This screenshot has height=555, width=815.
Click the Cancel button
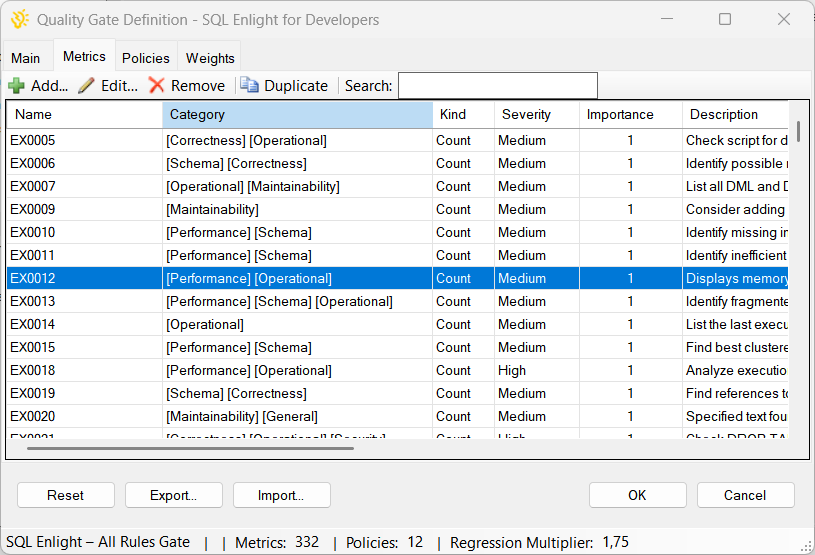(x=745, y=495)
